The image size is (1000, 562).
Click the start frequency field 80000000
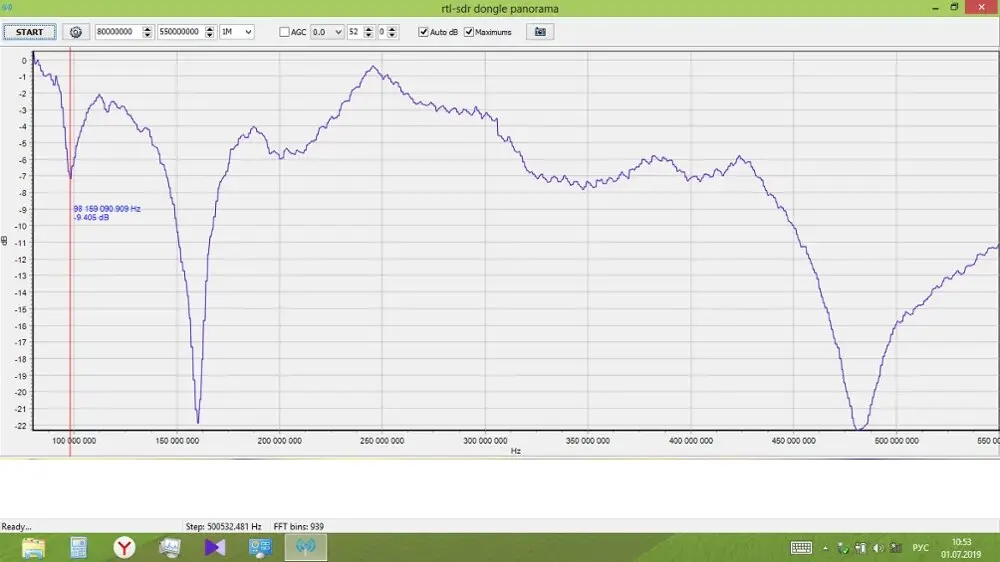[118, 32]
